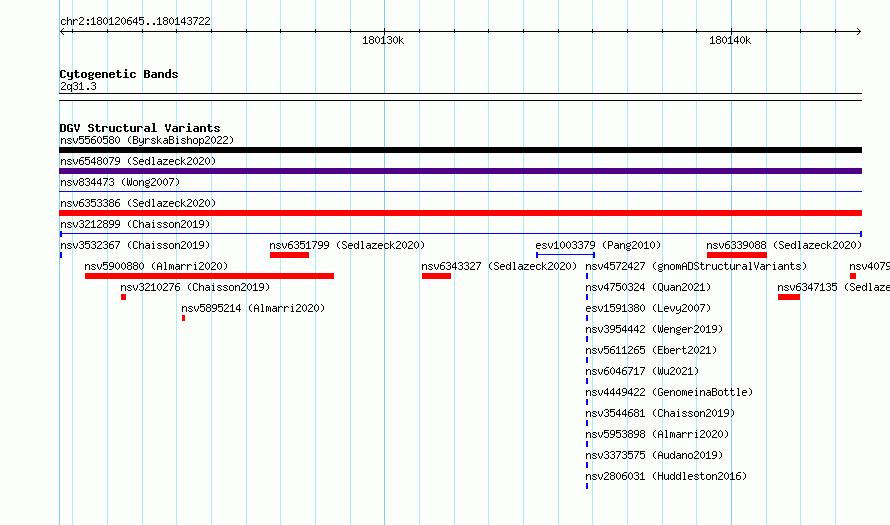Click the nsv6548079 (Sedlazeck2020) label
This screenshot has width=890, height=525.
138,161
